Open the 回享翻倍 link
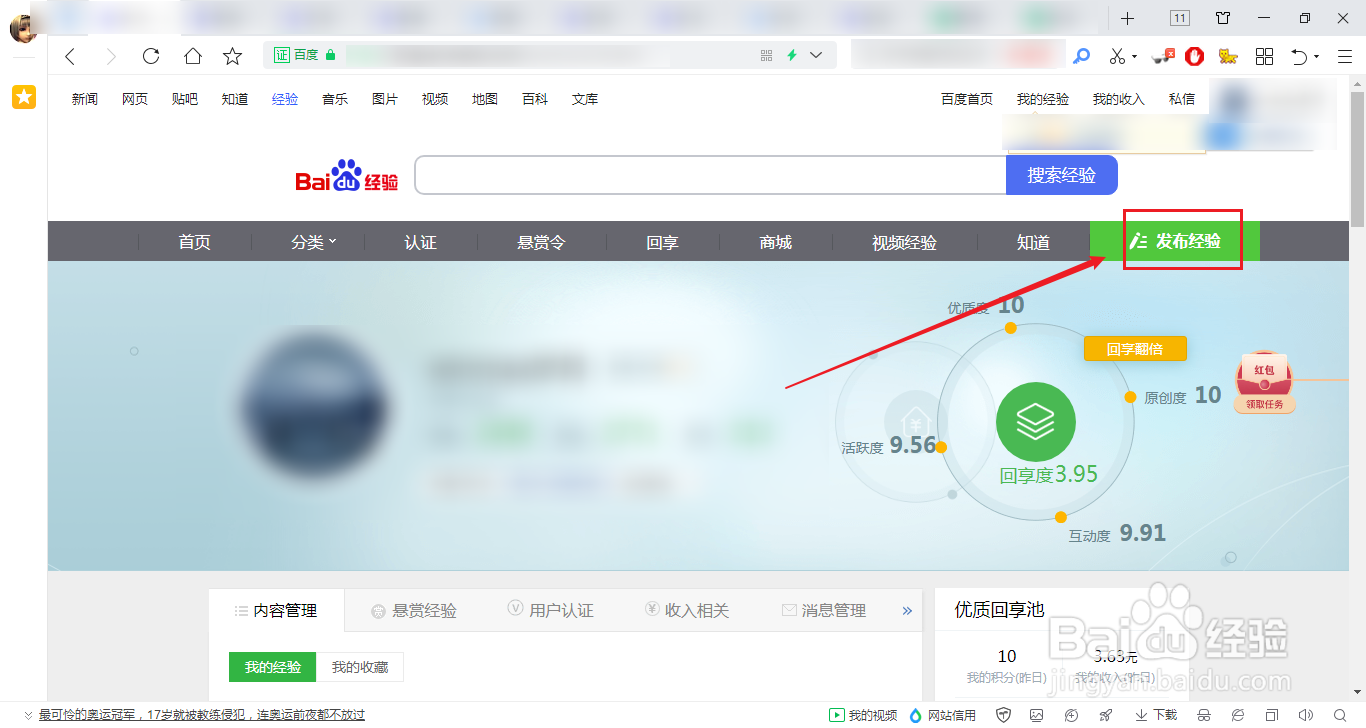 coord(1135,348)
